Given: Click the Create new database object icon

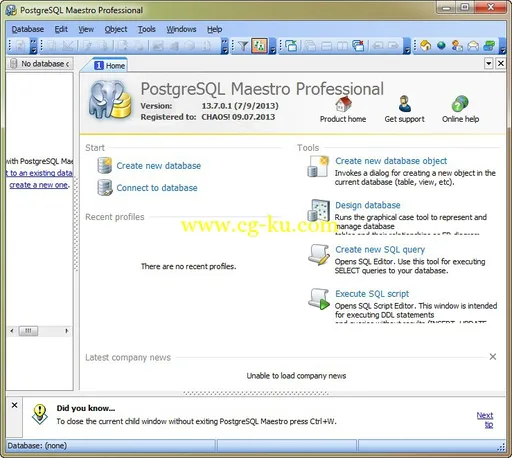Looking at the screenshot, I should (318, 166).
